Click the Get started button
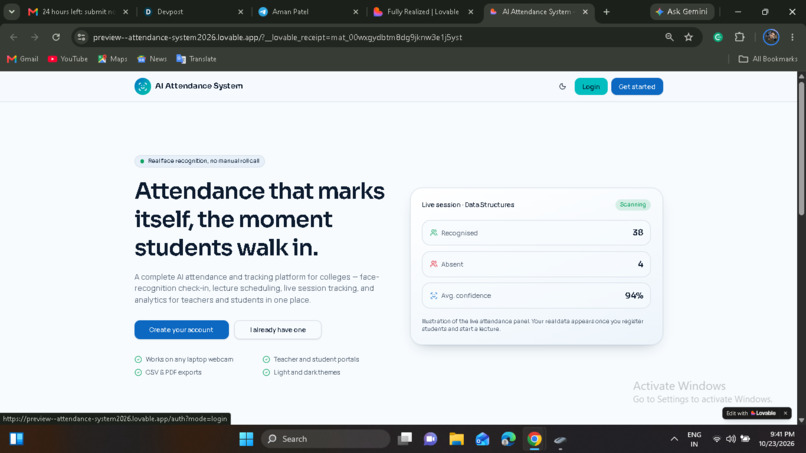 (637, 86)
